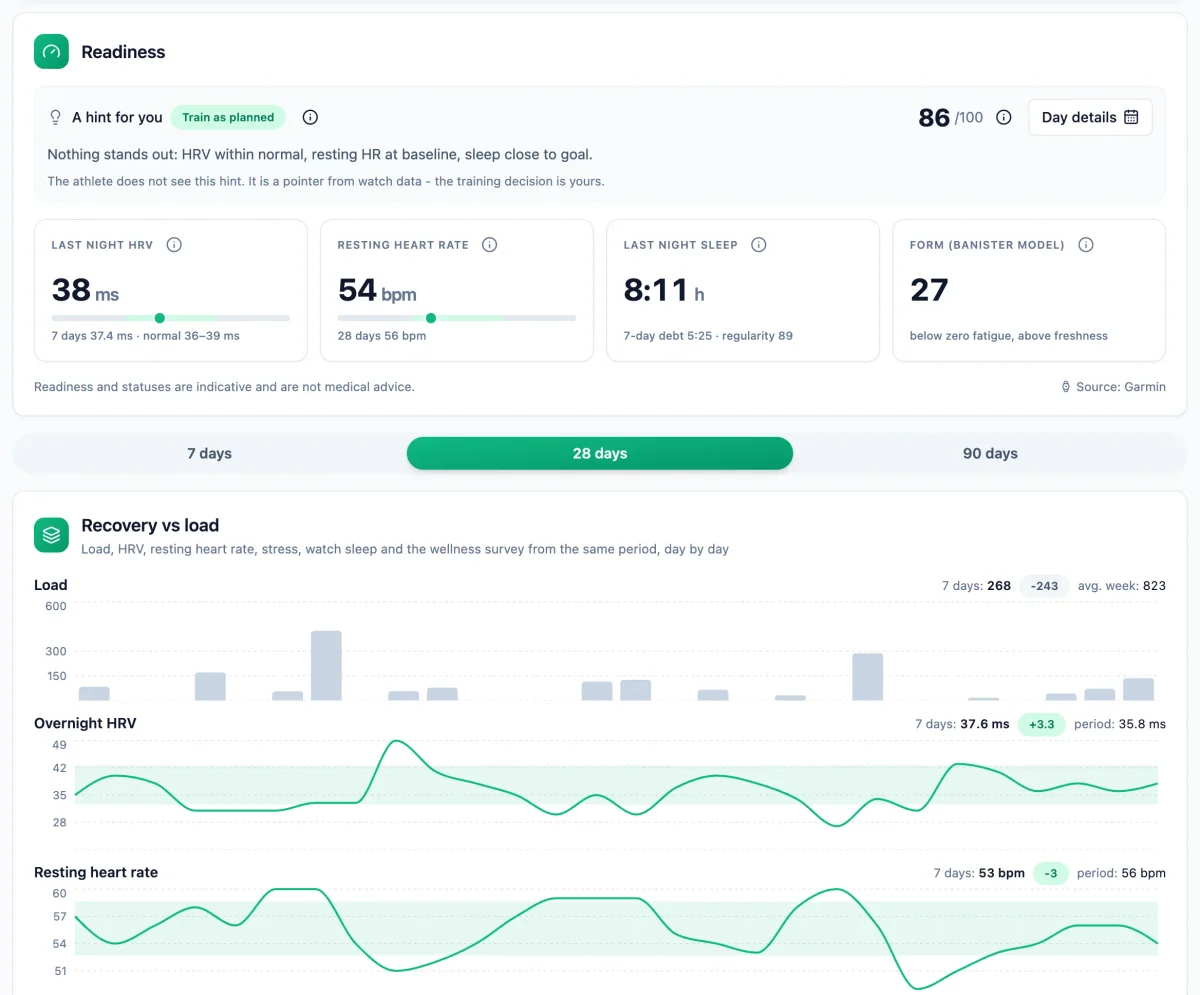Screen dimensions: 1200x995
Task: Click the calendar icon in Day details
Action: (1131, 117)
